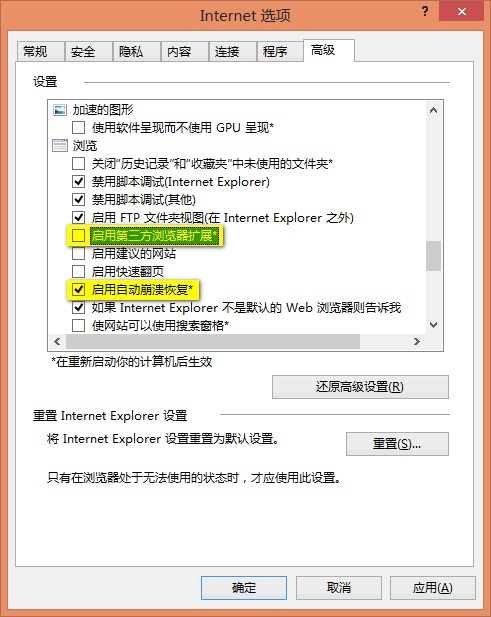The height and width of the screenshot is (617, 491).
Task: Click the scroll left arrow in settings list
Action: [57, 341]
